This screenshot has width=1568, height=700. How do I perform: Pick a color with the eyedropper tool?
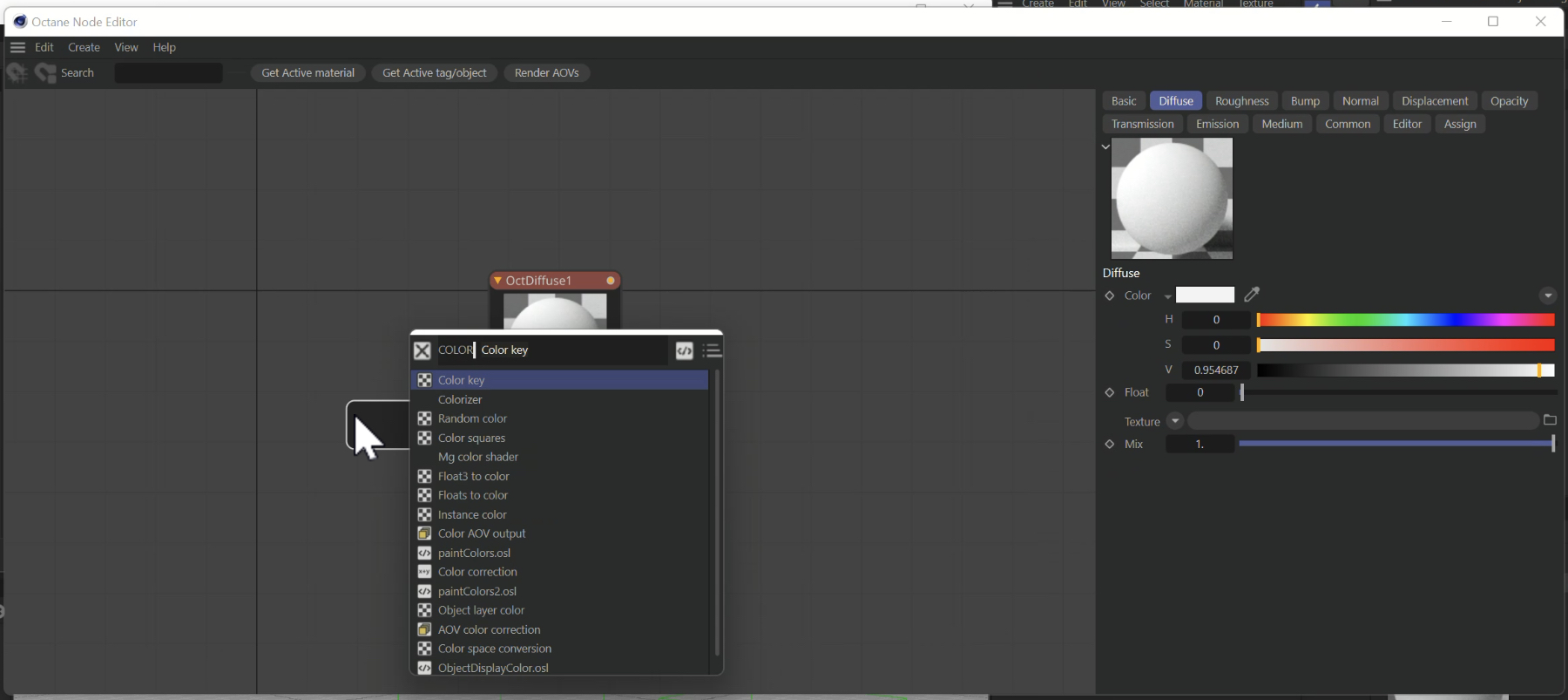tap(1252, 295)
